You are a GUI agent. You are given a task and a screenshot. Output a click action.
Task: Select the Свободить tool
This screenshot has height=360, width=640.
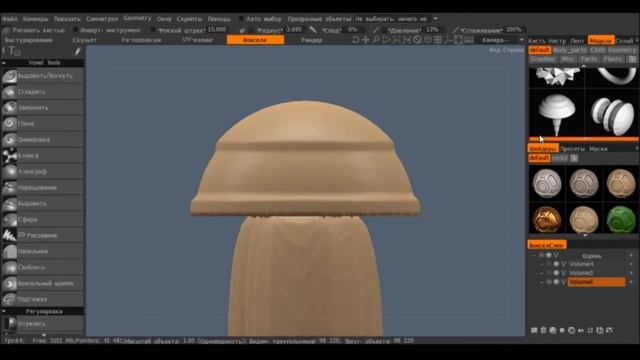[42, 267]
